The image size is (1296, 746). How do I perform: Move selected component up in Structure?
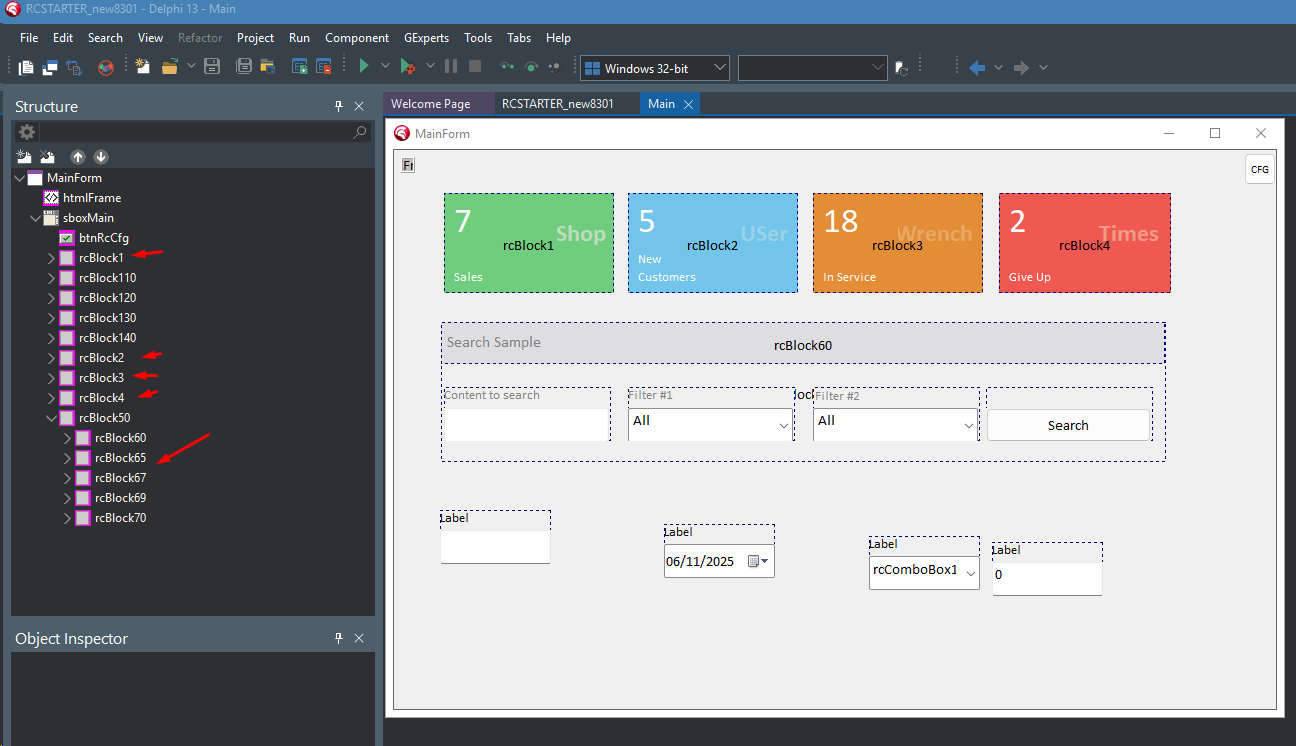point(78,157)
